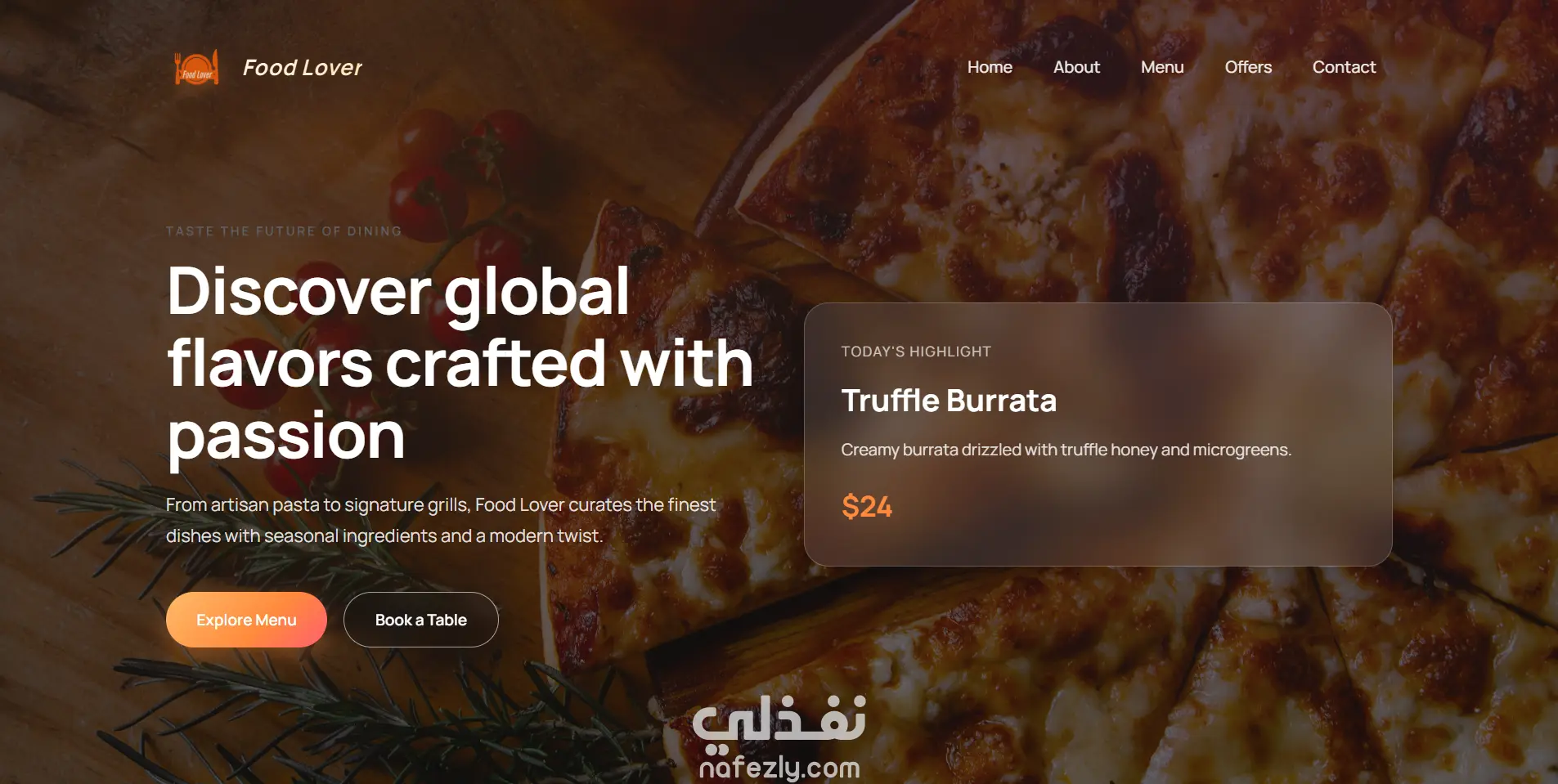The height and width of the screenshot is (784, 1558).
Task: Navigate to the Contact link
Action: pyautogui.click(x=1344, y=67)
